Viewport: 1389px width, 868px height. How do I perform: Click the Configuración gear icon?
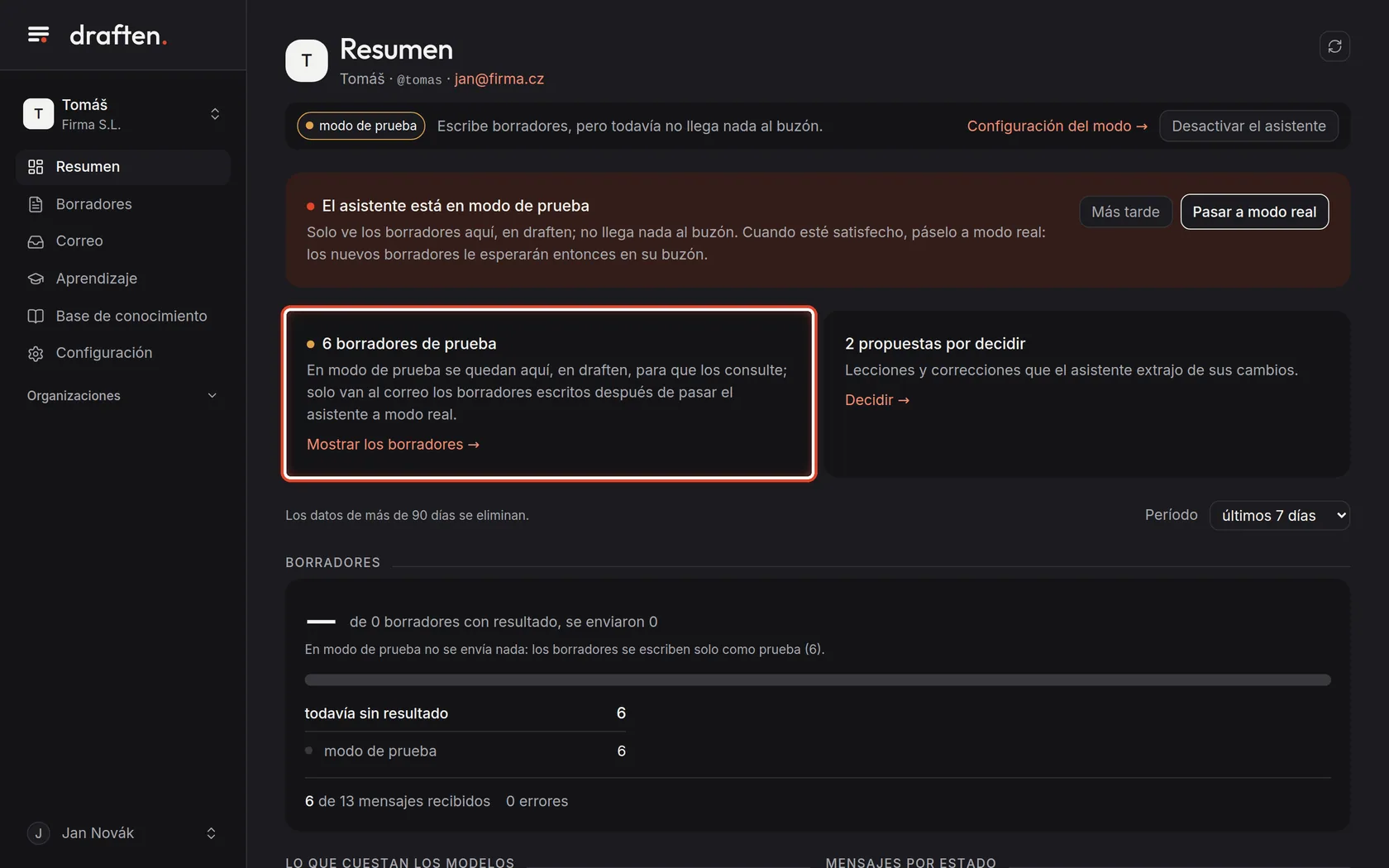click(36, 353)
